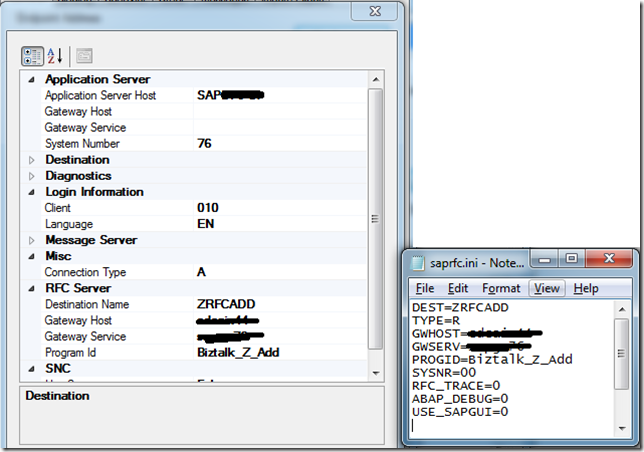Select Destination Name value ZRFCADD
644x452 pixels.
pos(280,305)
